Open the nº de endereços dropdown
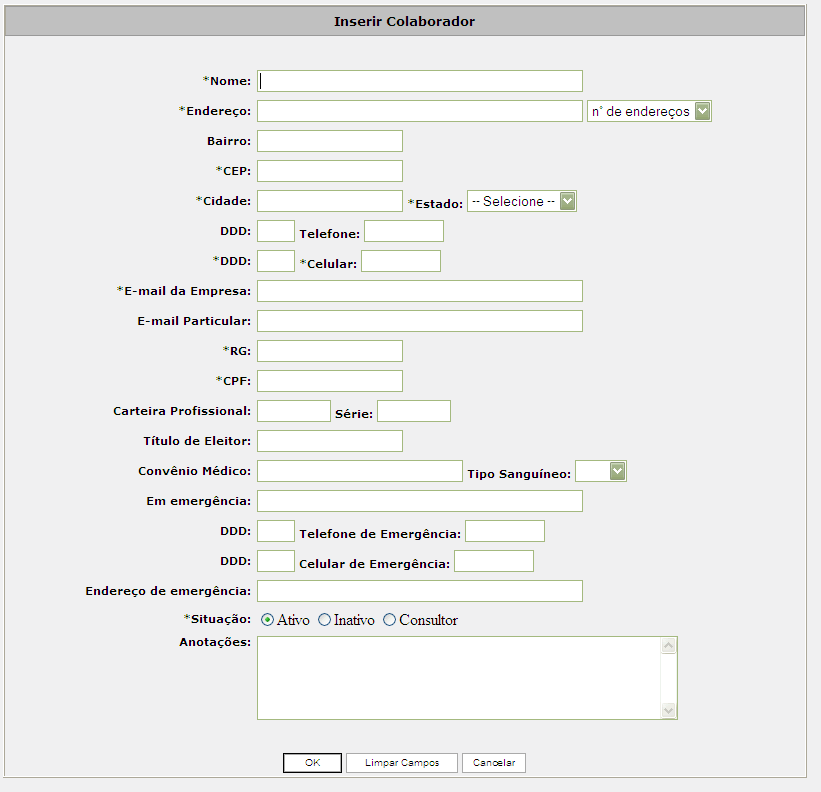The image size is (821, 792). coord(649,111)
